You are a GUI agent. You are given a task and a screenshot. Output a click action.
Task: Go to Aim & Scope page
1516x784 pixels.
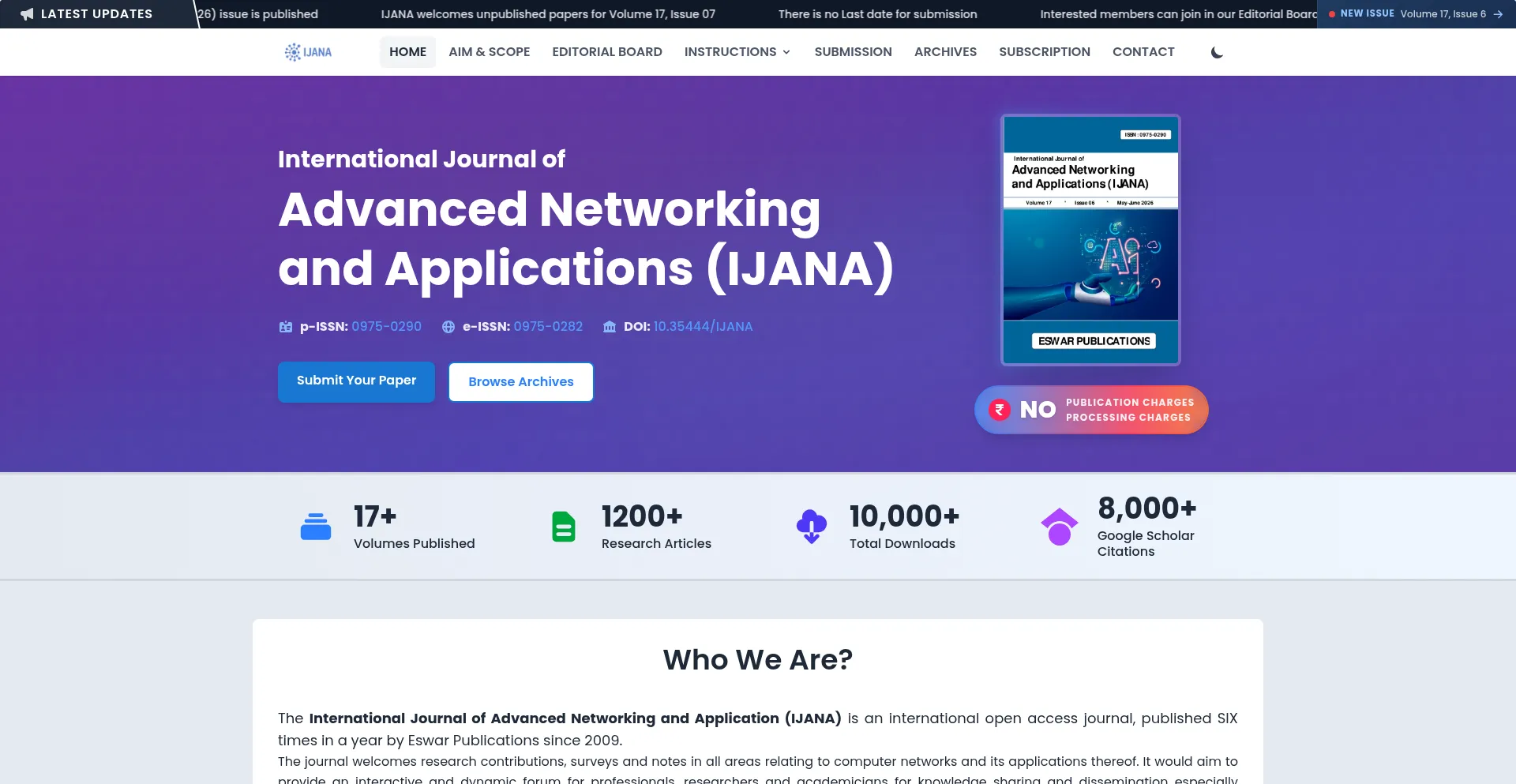pyautogui.click(x=490, y=52)
